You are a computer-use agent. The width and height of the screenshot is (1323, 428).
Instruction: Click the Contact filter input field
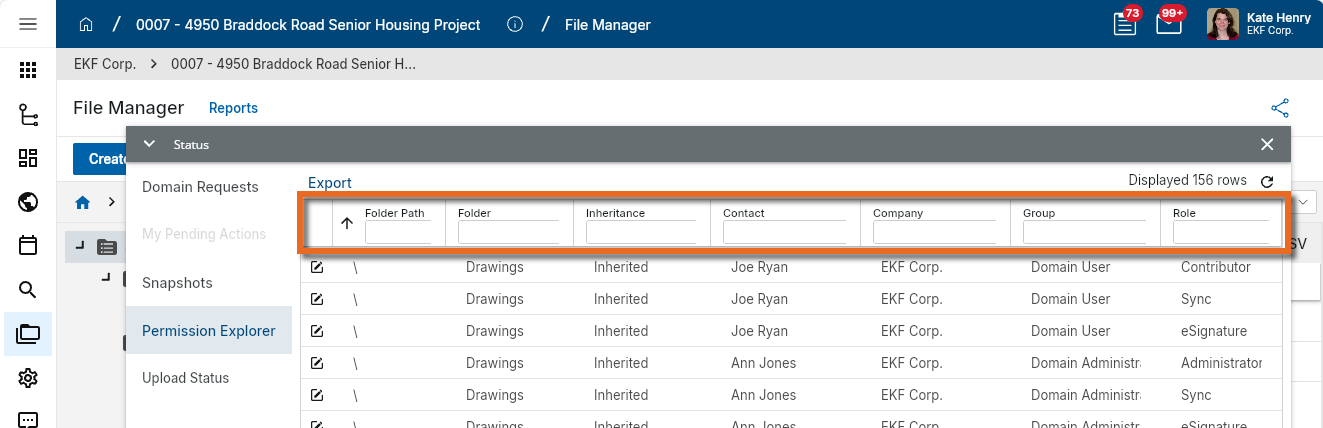pyautogui.click(x=784, y=233)
